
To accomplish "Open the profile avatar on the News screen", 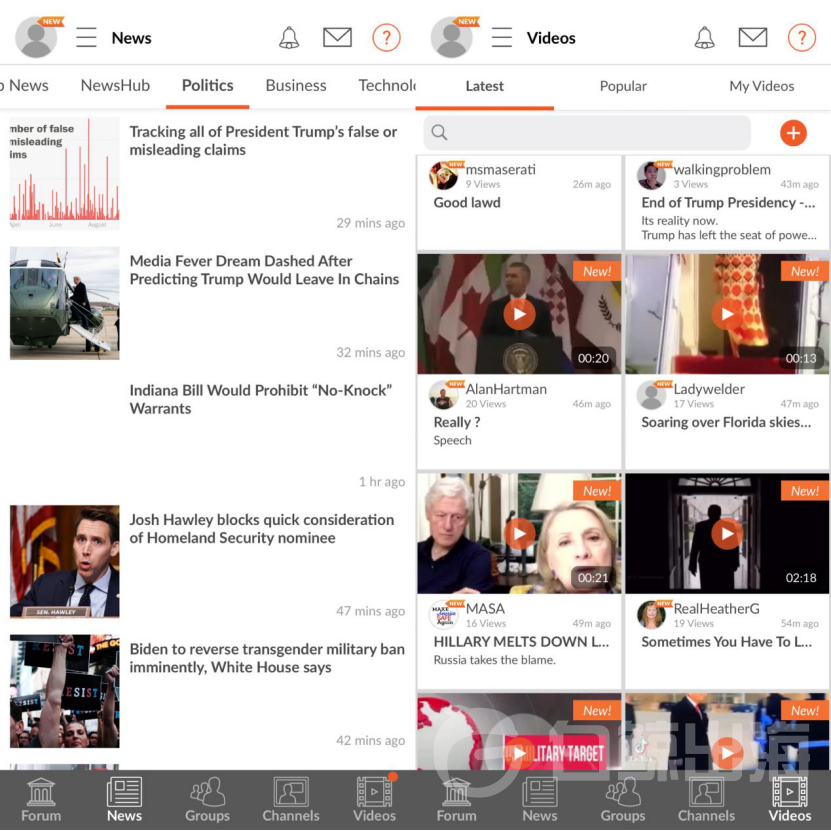I will click(37, 38).
